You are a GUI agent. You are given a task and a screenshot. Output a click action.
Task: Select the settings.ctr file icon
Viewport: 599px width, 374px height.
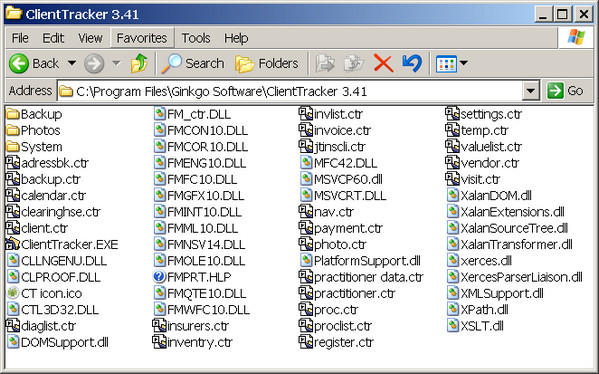click(452, 114)
